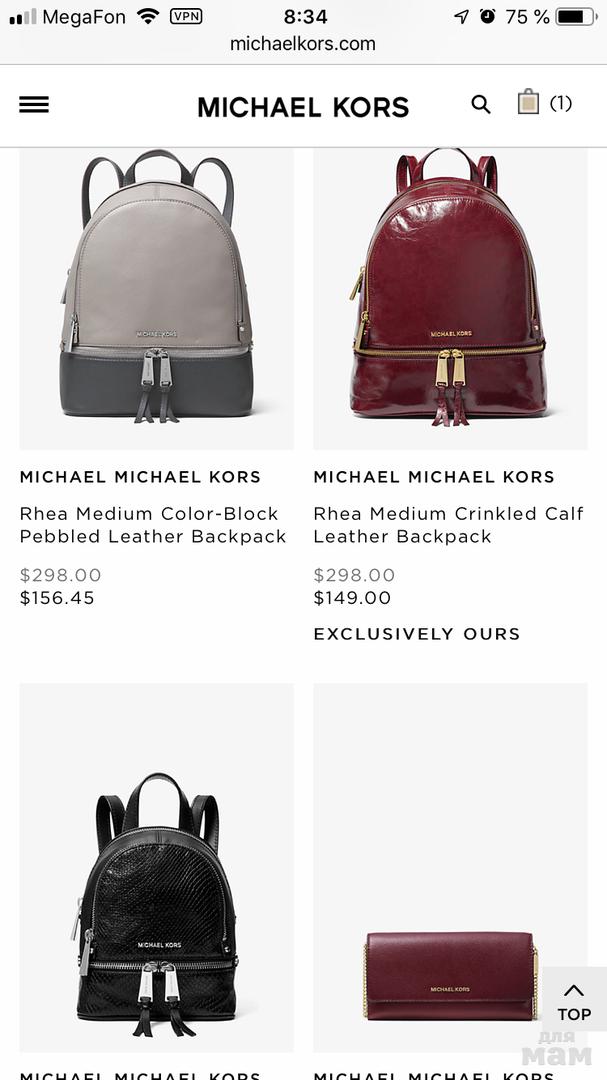Tap the alarm clock status icon

pyautogui.click(x=488, y=16)
